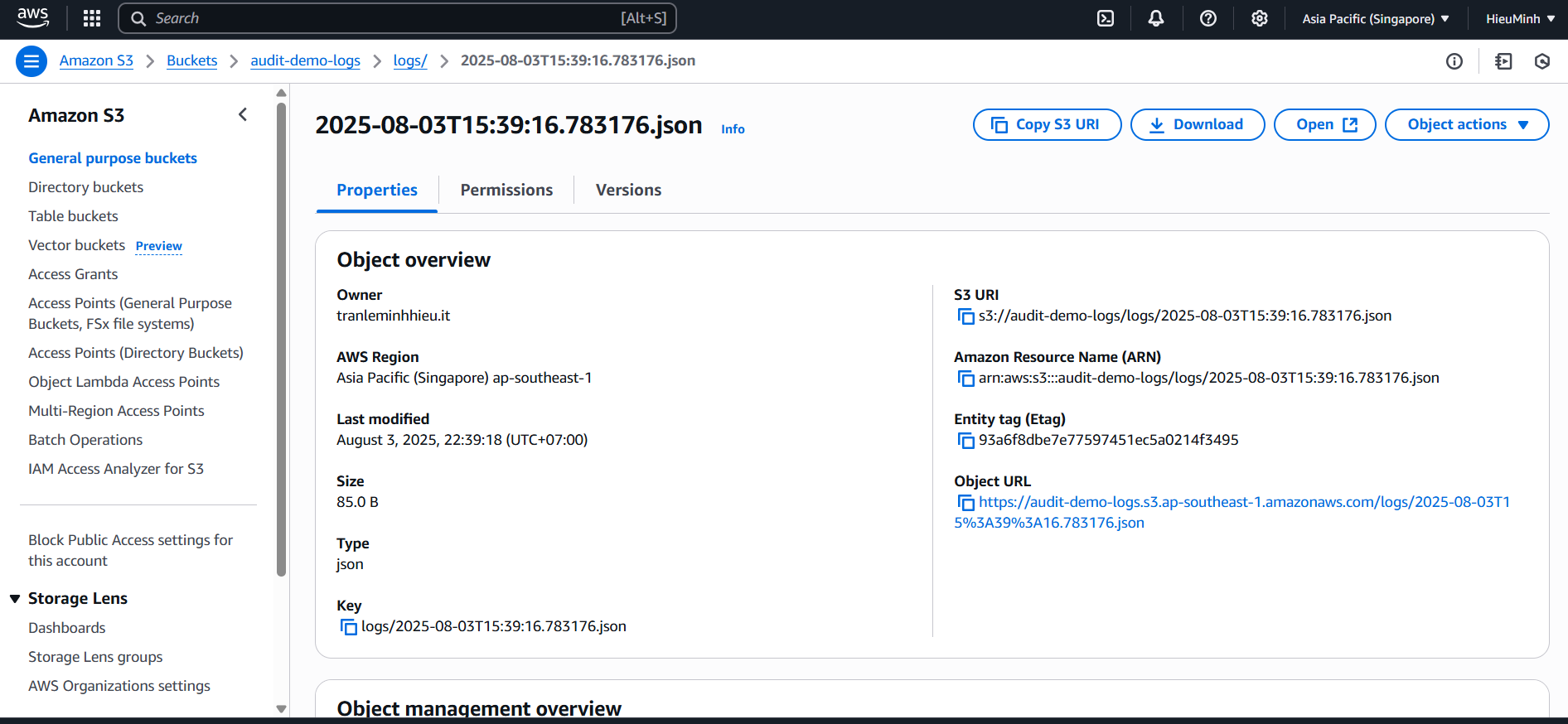1568x724 pixels.
Task: Open the AWS home logo
Action: (33, 17)
